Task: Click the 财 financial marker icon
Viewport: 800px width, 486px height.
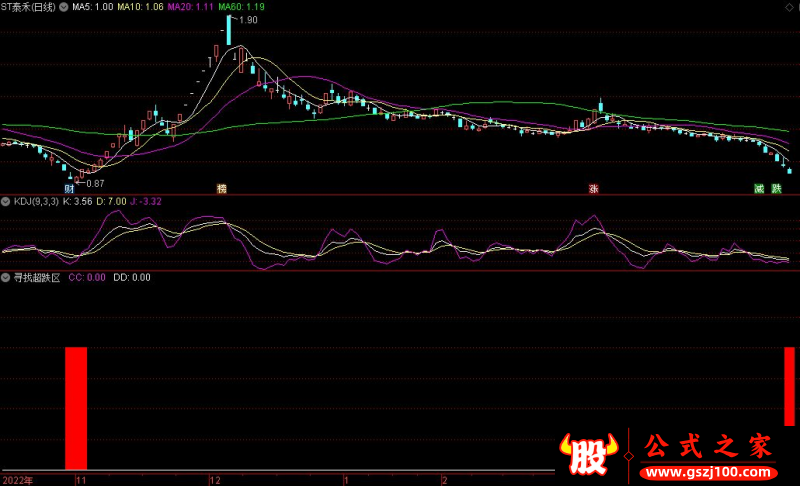Action: 69,188
